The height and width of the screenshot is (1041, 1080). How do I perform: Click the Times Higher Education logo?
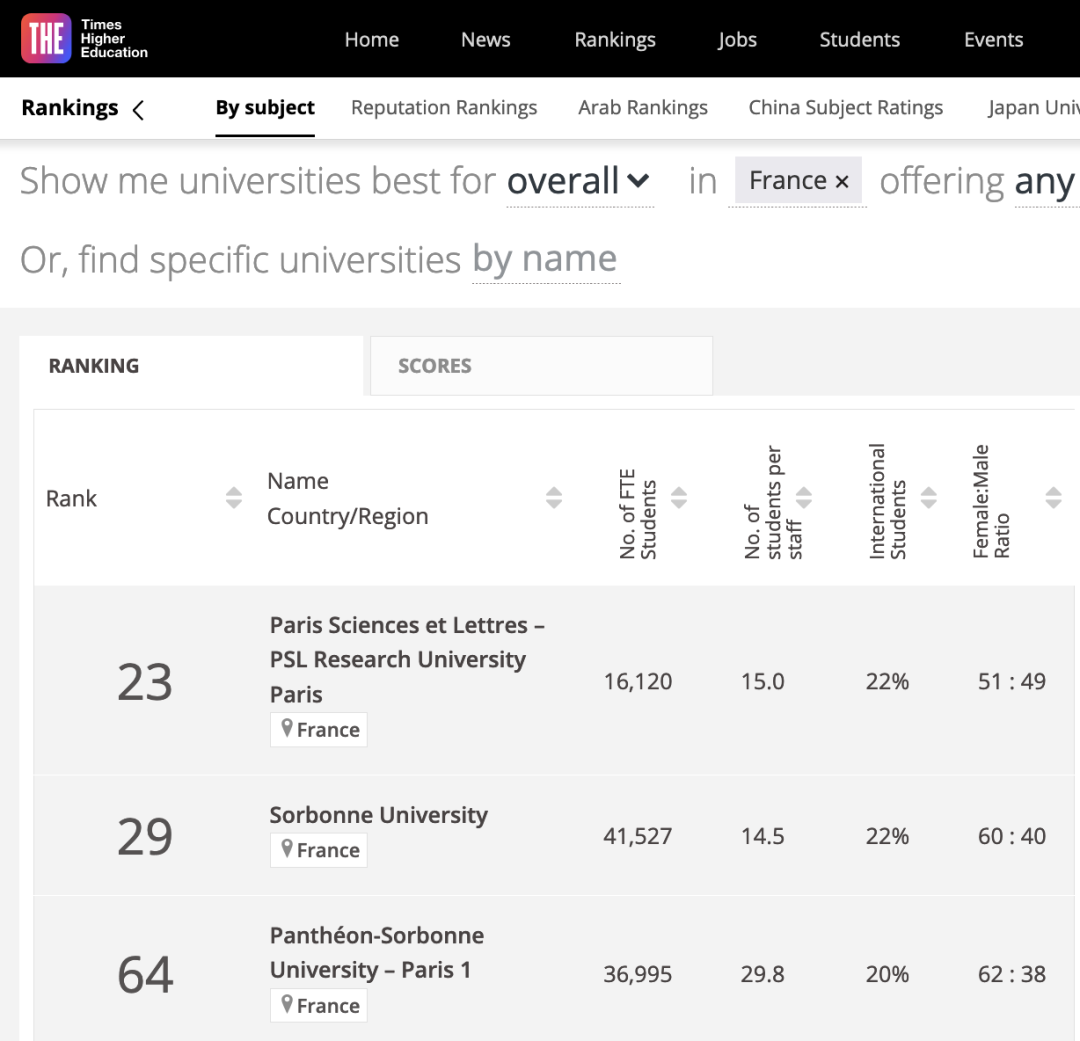click(84, 39)
